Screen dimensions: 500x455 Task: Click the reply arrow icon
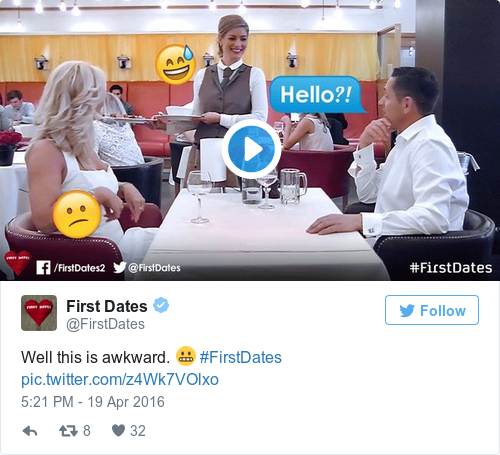coord(30,431)
